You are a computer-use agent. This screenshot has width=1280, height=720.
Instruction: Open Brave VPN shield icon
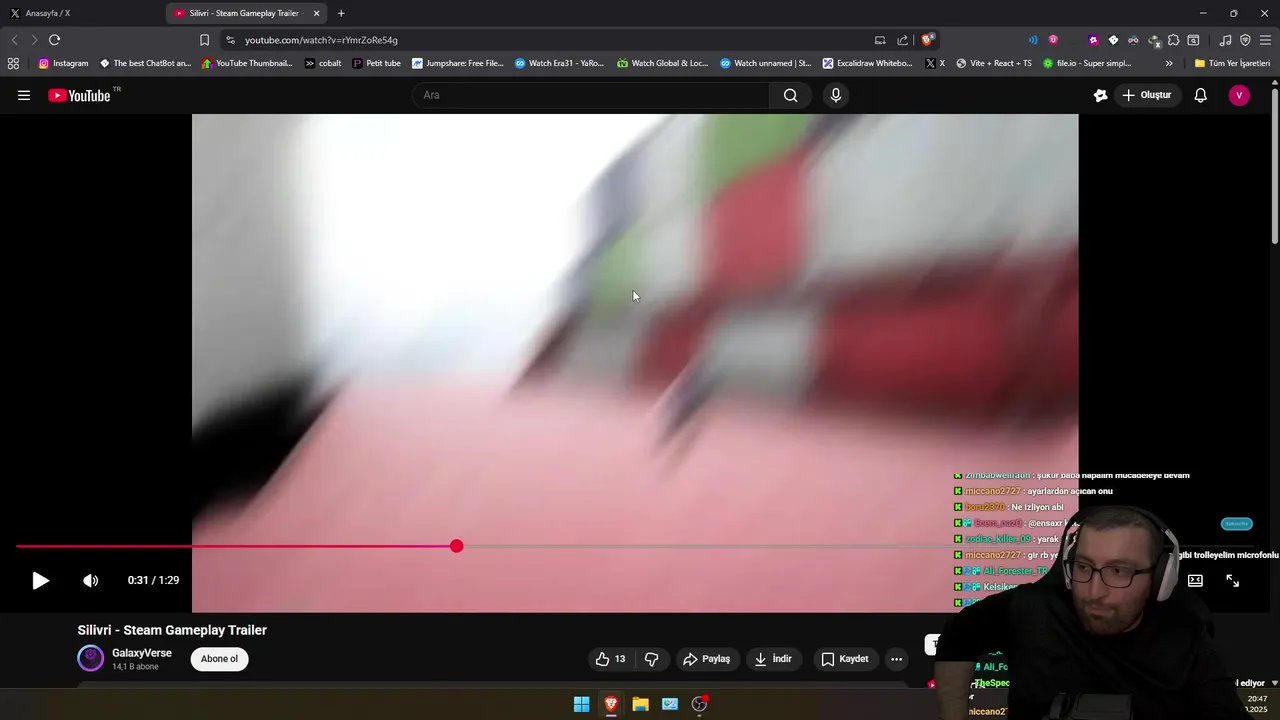tap(1245, 40)
